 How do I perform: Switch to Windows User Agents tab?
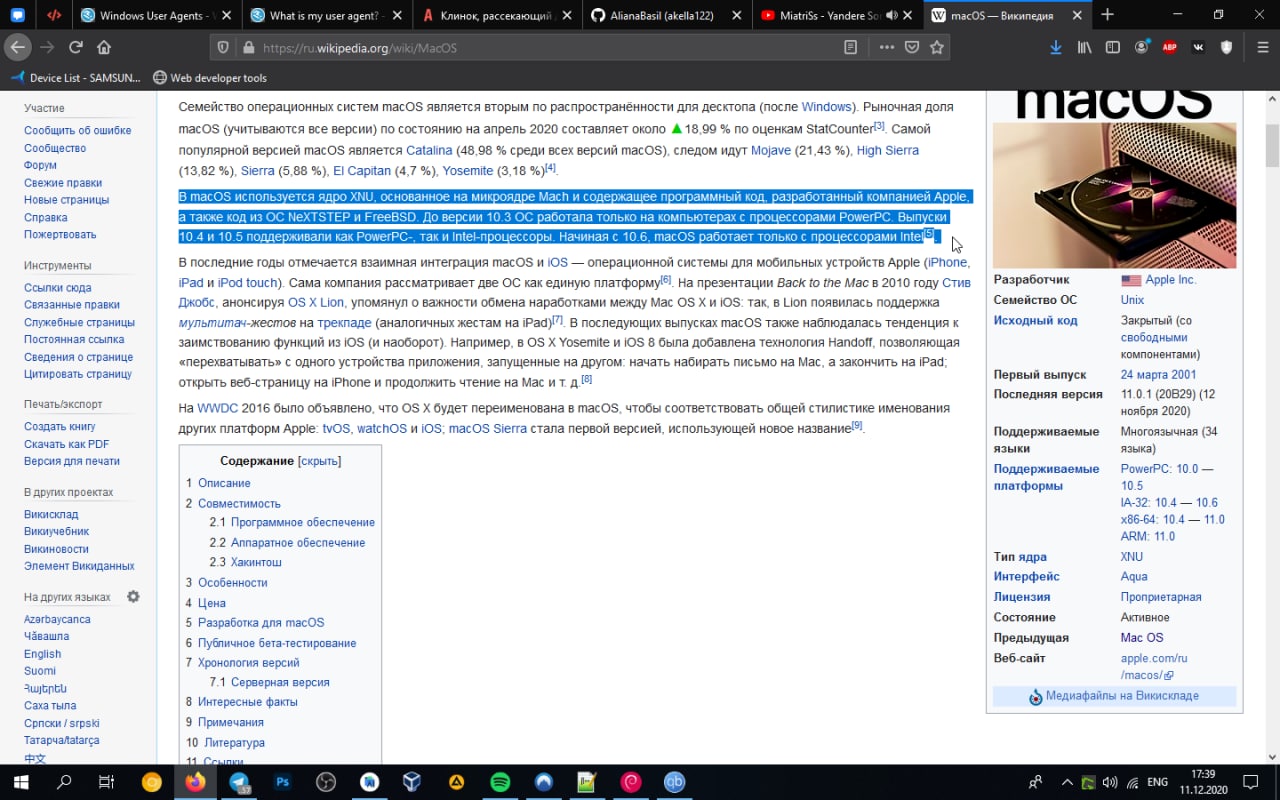(156, 15)
